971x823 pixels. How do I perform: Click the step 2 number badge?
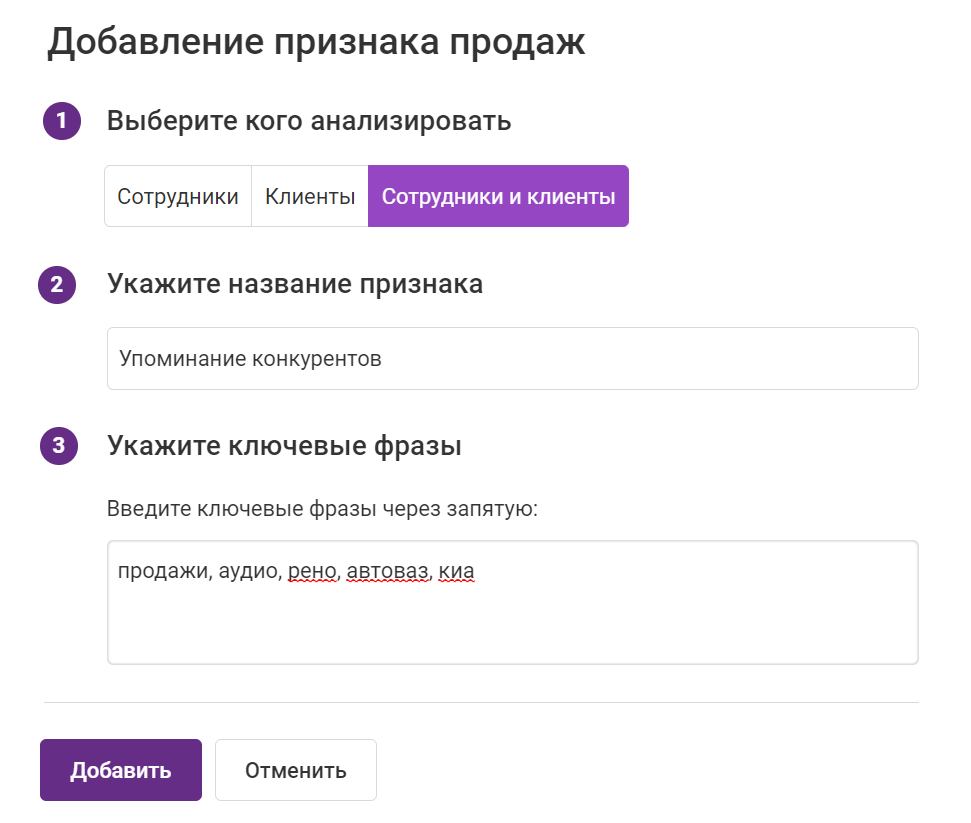click(57, 285)
